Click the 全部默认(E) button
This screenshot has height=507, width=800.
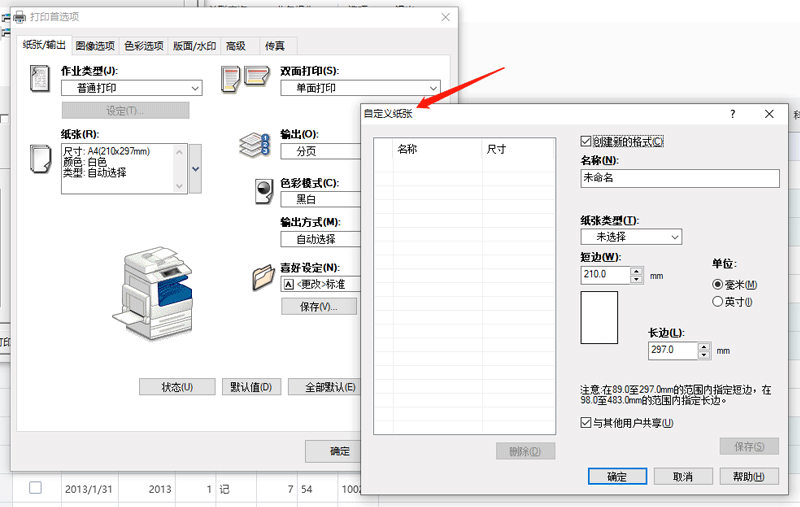click(x=324, y=387)
